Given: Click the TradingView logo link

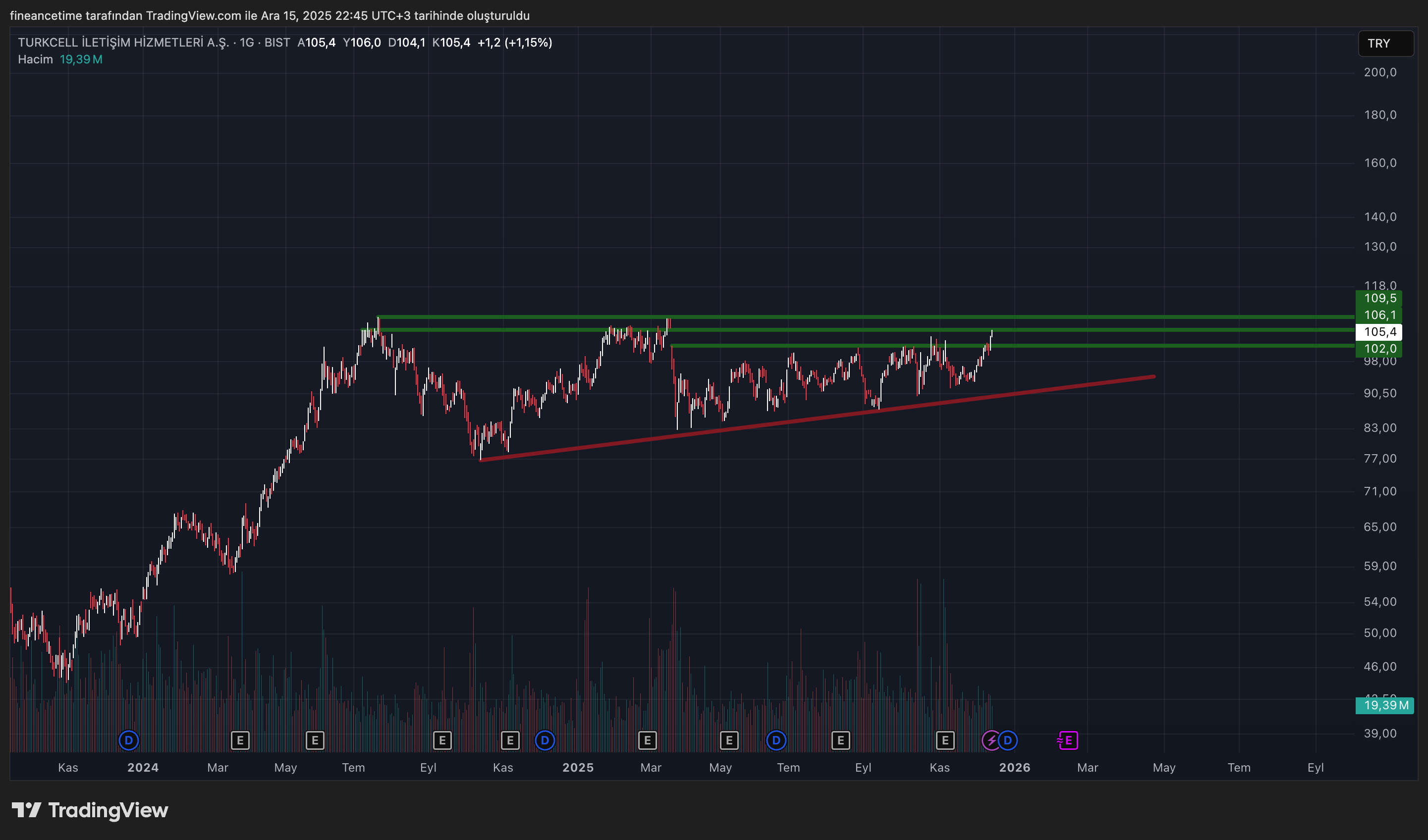Looking at the screenshot, I should (90, 810).
